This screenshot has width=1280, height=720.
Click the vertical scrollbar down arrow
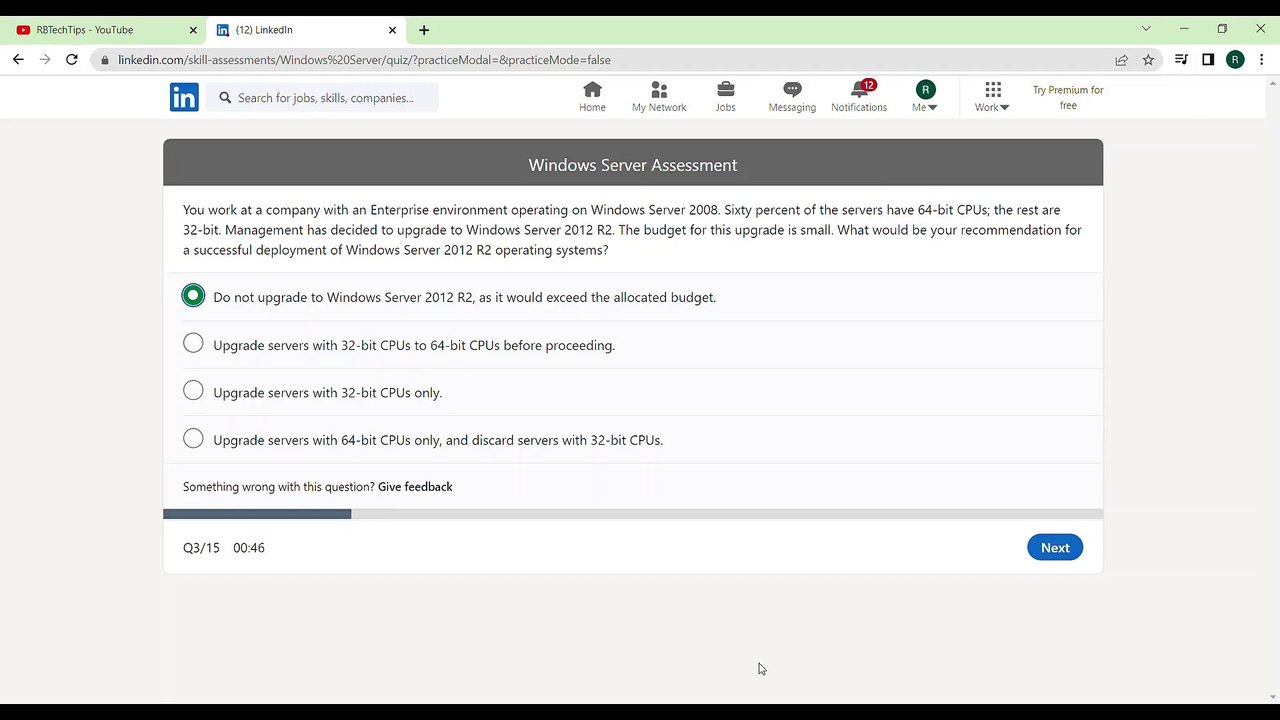[x=1272, y=697]
